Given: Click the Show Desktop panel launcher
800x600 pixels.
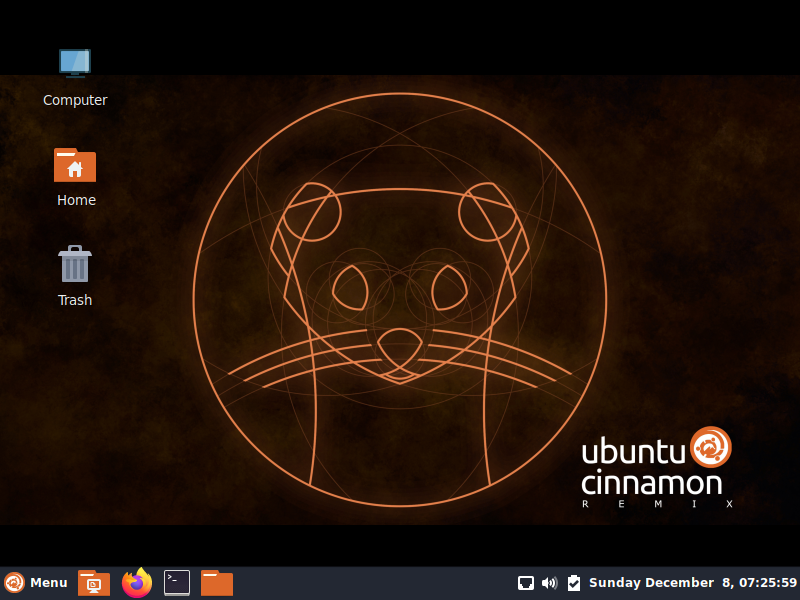Looking at the screenshot, I should coord(94,583).
